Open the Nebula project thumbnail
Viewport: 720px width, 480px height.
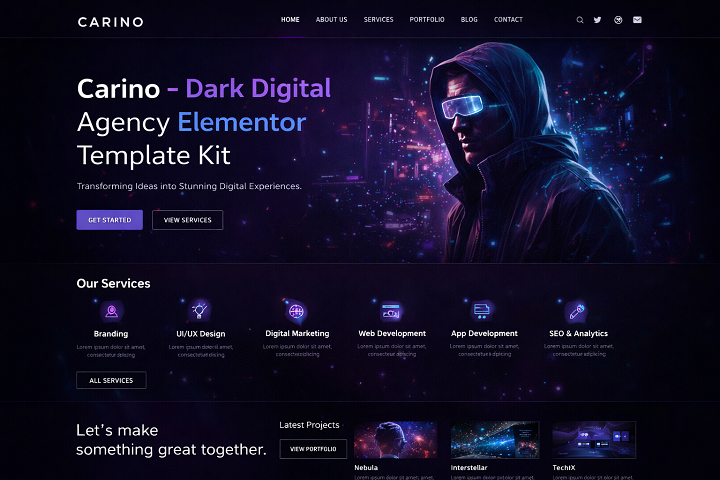point(395,440)
